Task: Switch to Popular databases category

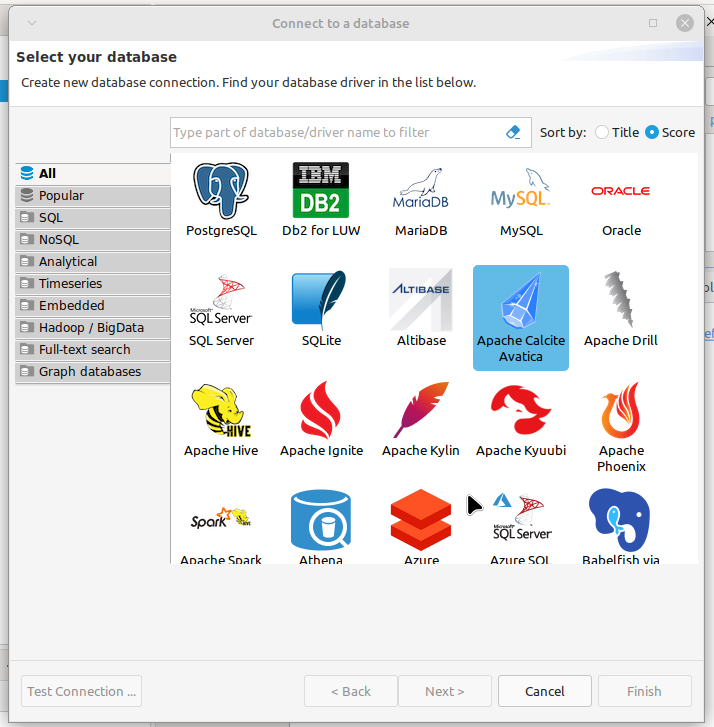Action: (93, 196)
